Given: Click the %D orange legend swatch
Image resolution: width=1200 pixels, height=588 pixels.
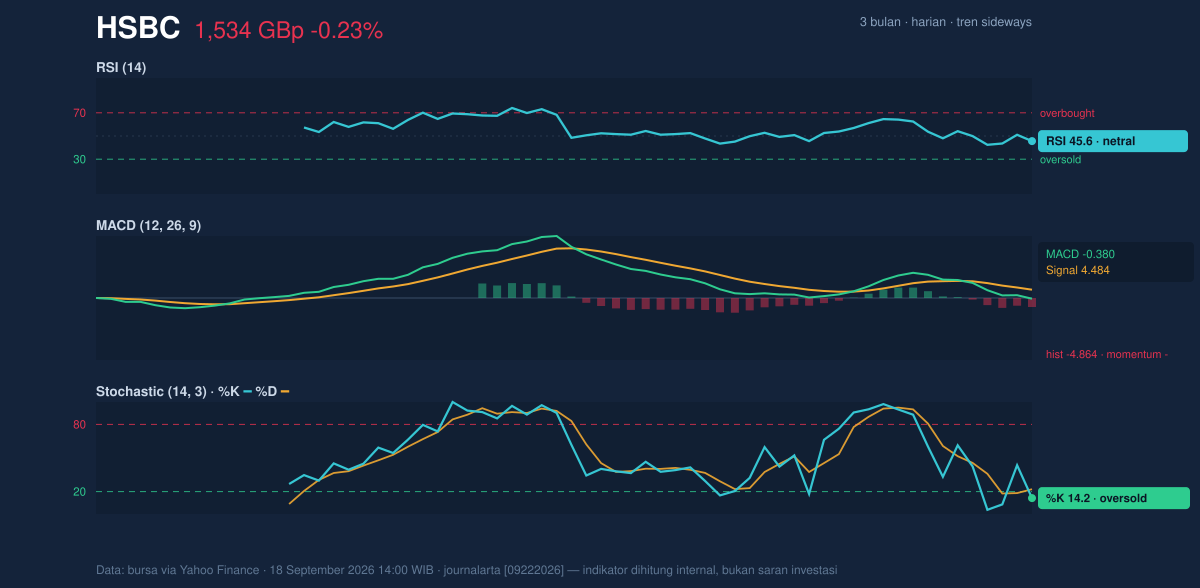Looking at the screenshot, I should click(x=284, y=392).
